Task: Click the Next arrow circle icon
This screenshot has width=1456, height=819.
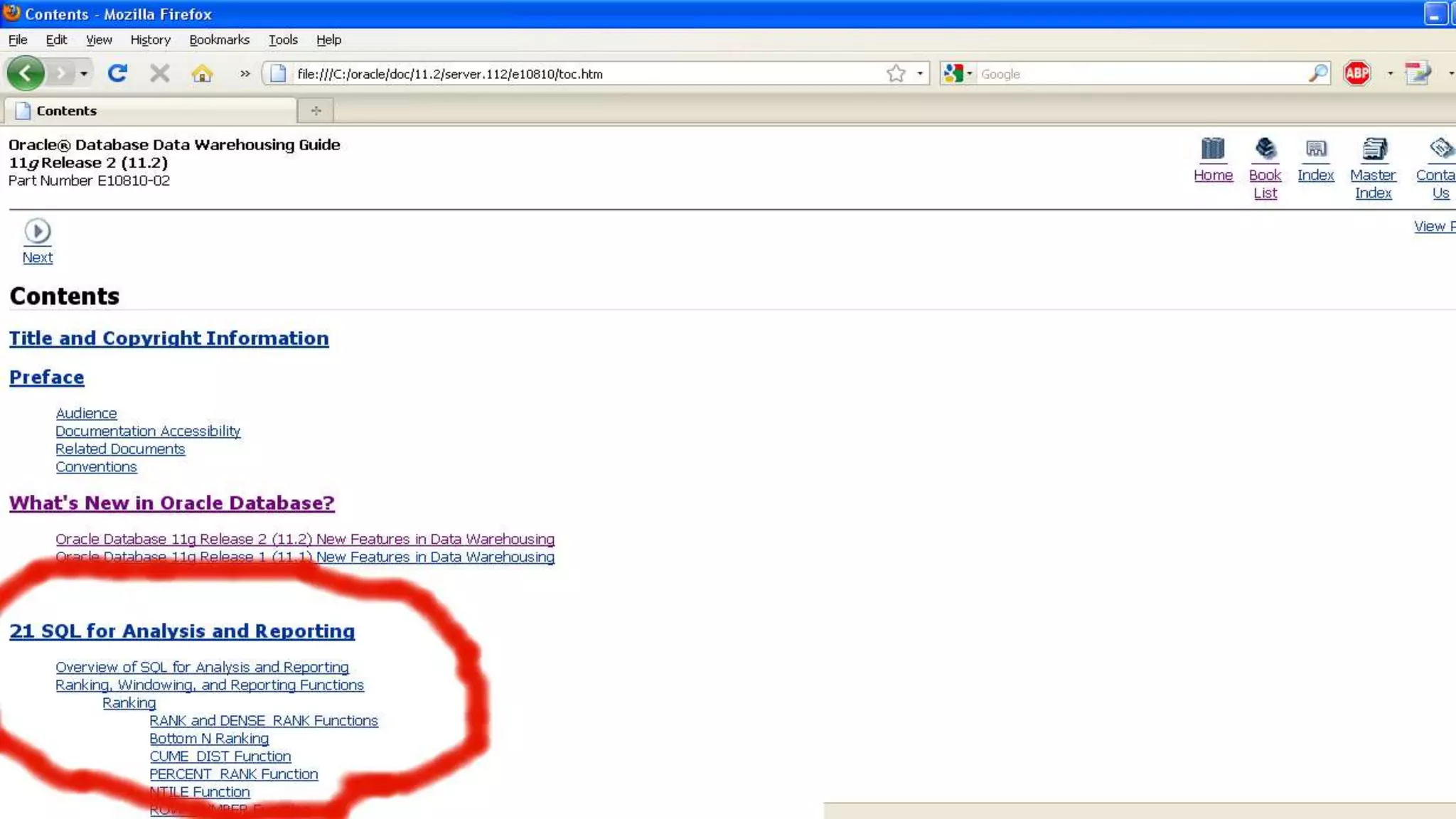Action: tap(38, 231)
